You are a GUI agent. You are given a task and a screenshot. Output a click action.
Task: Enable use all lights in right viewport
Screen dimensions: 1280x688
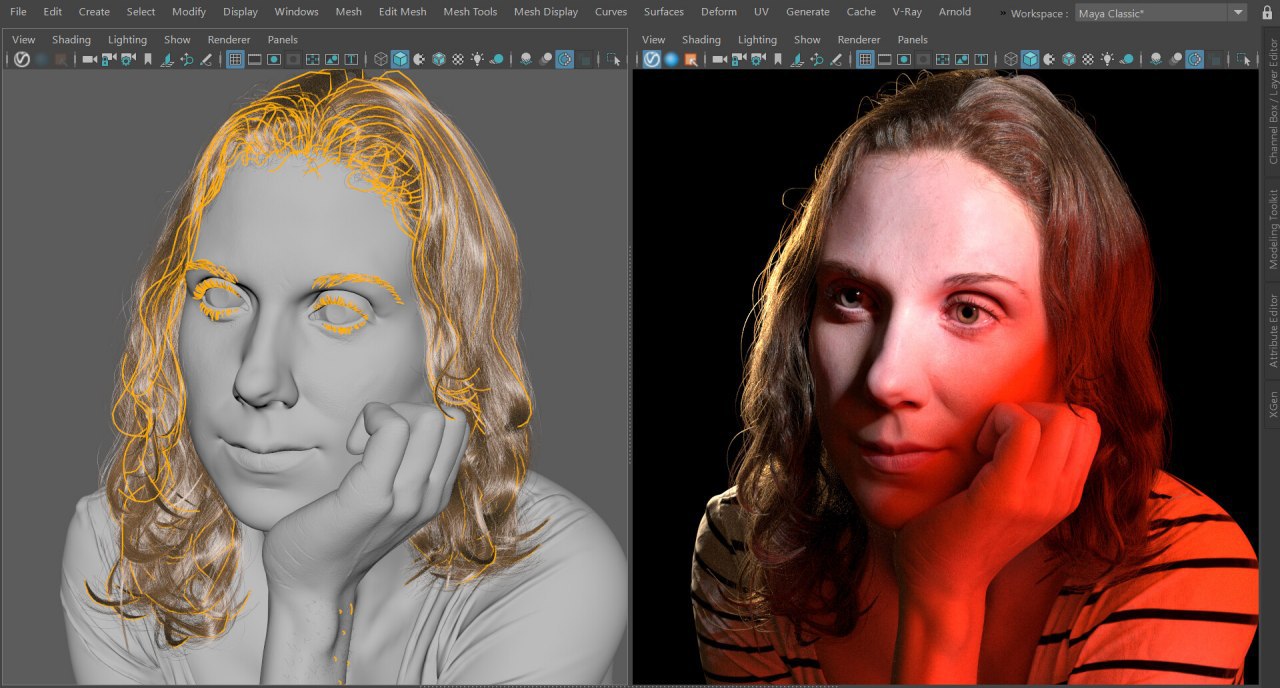click(1107, 60)
